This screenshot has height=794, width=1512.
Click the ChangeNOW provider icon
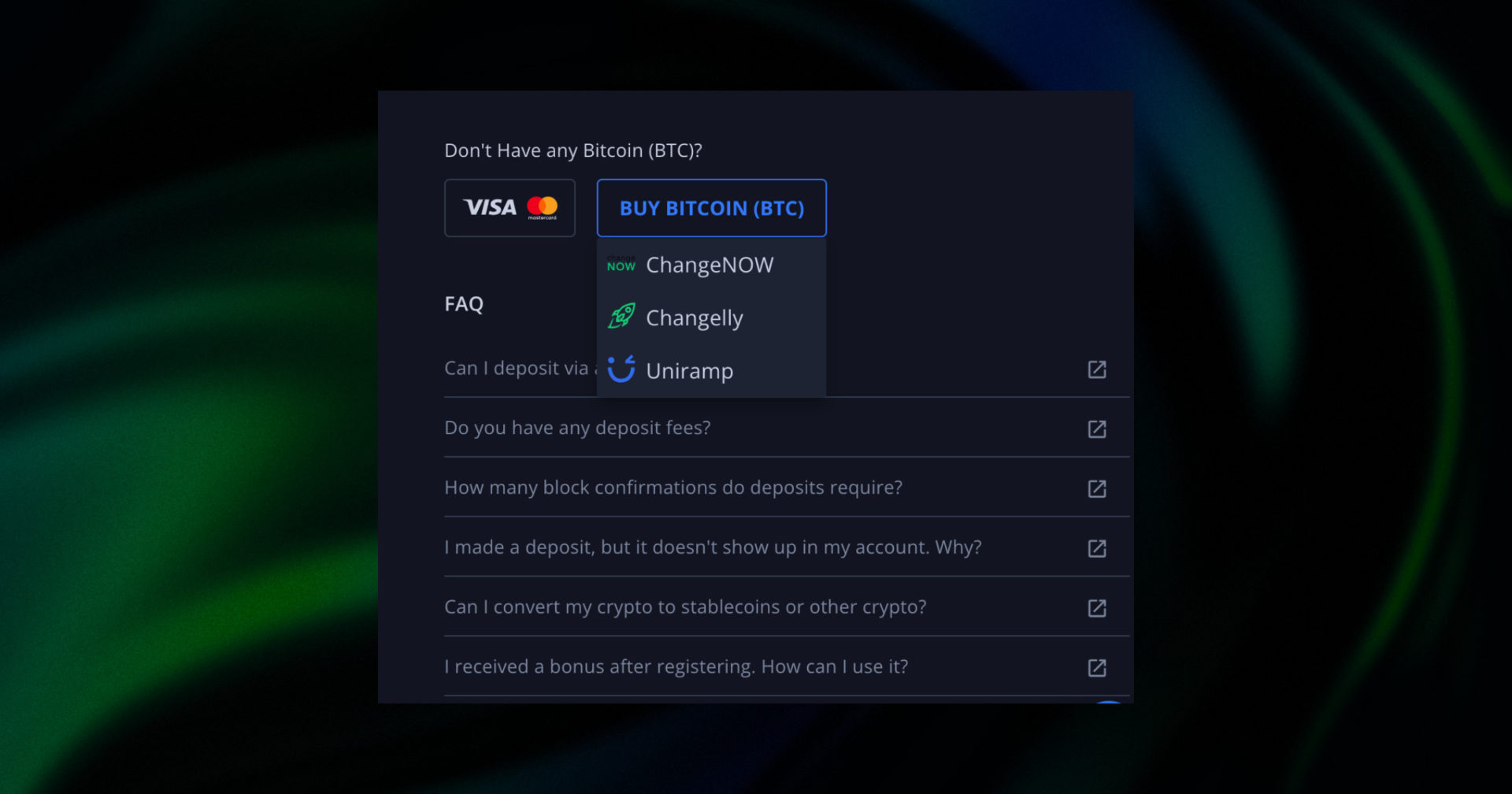tap(621, 264)
